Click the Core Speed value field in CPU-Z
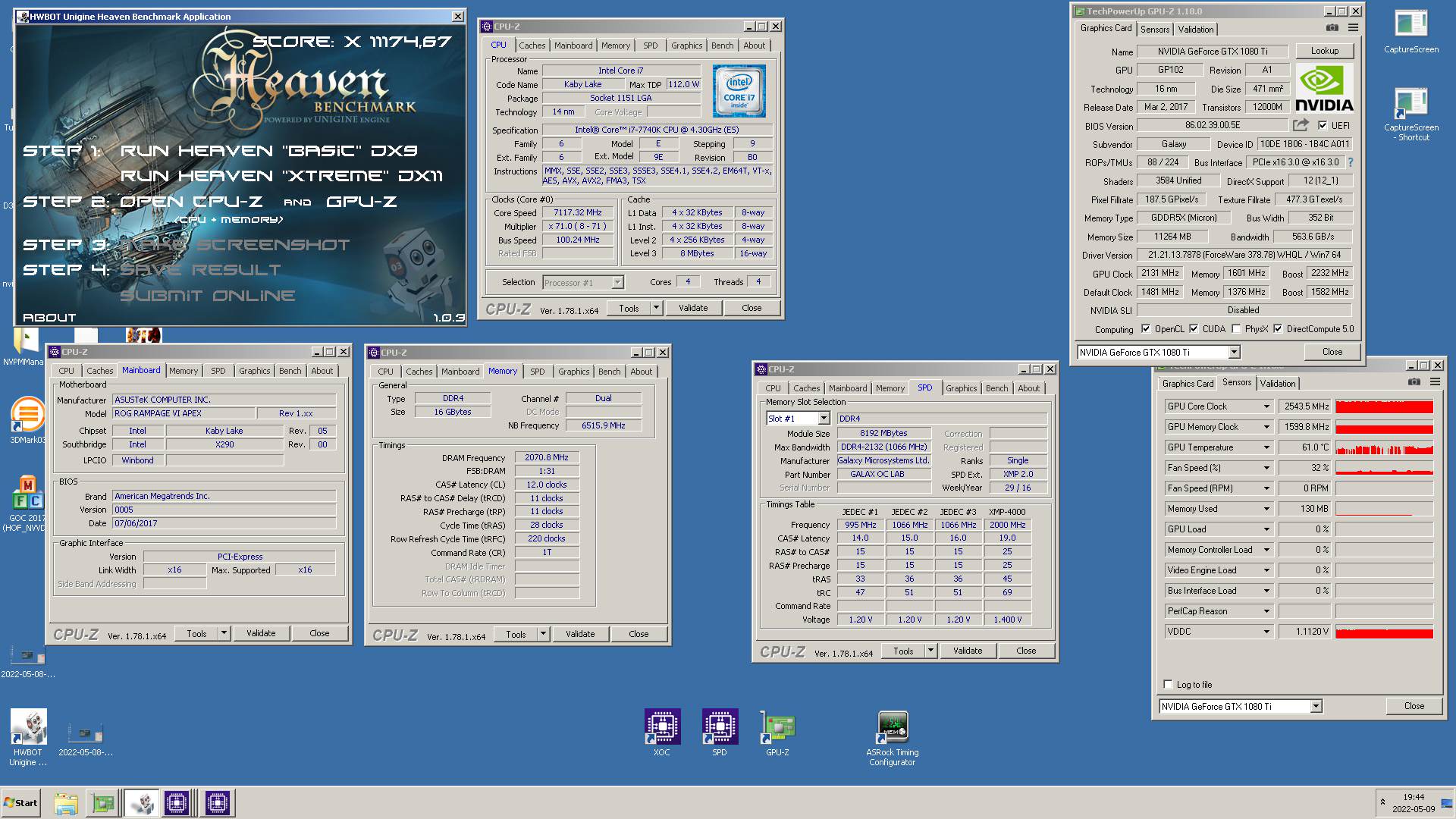The height and width of the screenshot is (819, 1456). [x=578, y=213]
